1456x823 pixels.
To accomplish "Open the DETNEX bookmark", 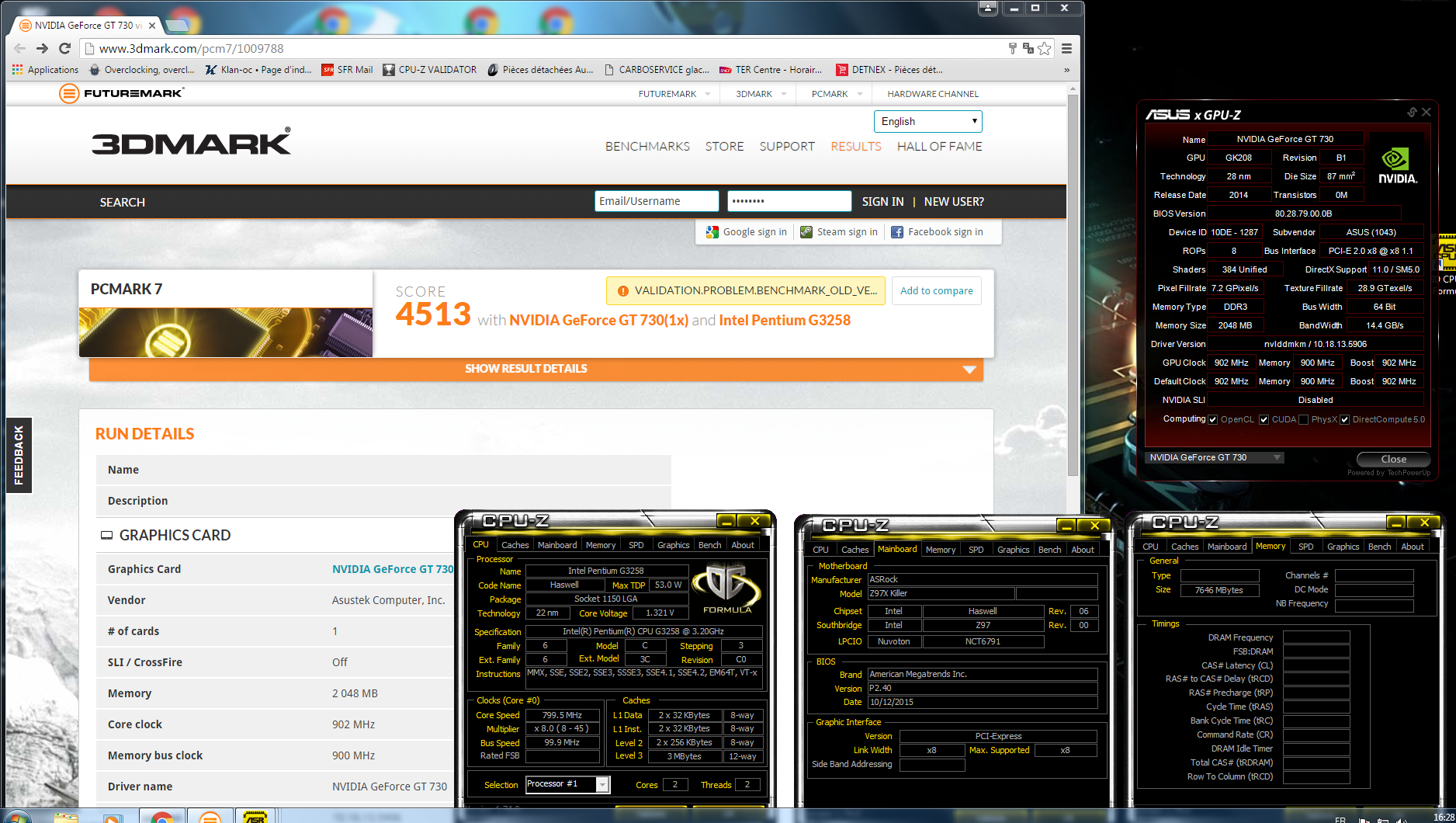I will (x=889, y=70).
